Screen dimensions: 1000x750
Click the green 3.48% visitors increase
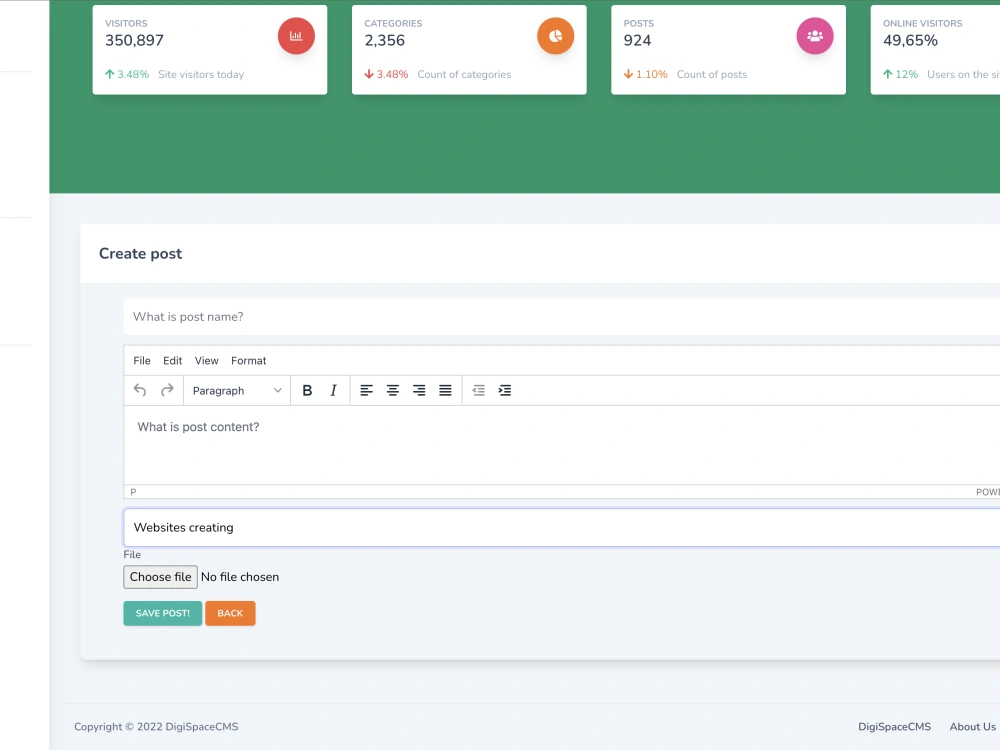coord(127,74)
